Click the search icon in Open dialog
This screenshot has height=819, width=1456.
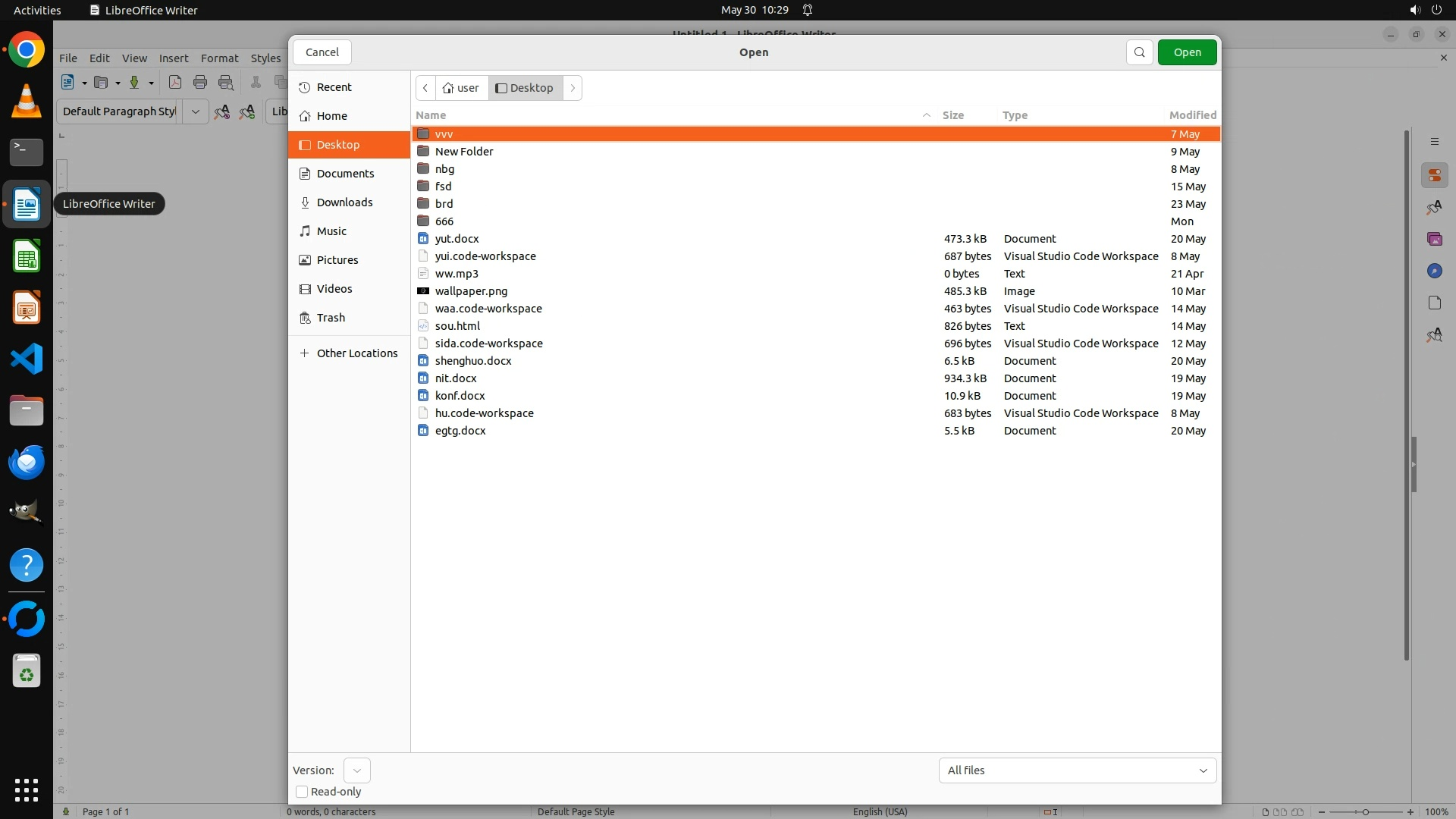pos(1139,52)
